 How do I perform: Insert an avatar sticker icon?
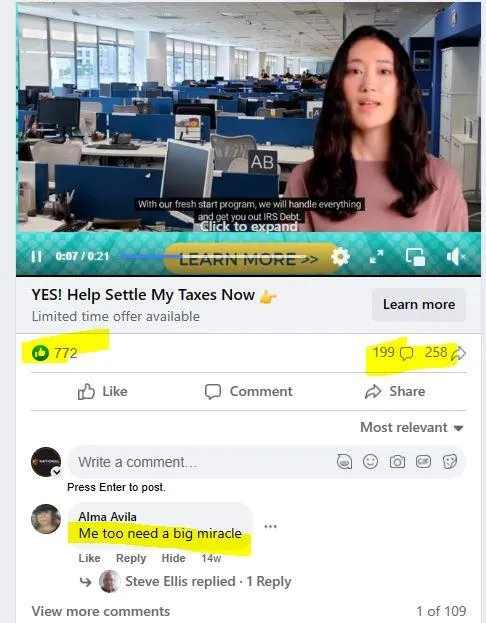tap(344, 462)
